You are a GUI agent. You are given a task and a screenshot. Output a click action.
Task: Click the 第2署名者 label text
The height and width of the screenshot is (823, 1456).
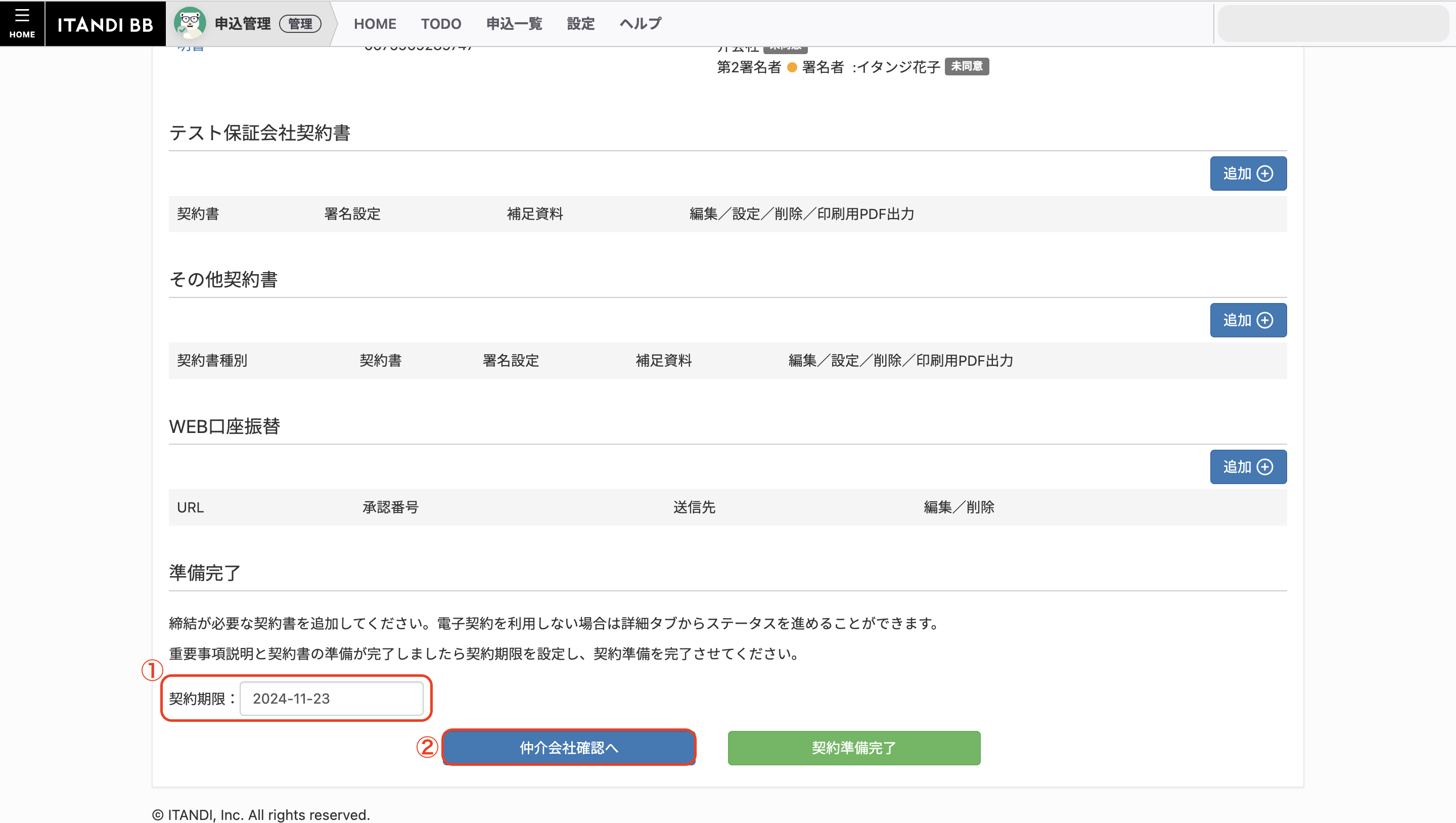[748, 67]
